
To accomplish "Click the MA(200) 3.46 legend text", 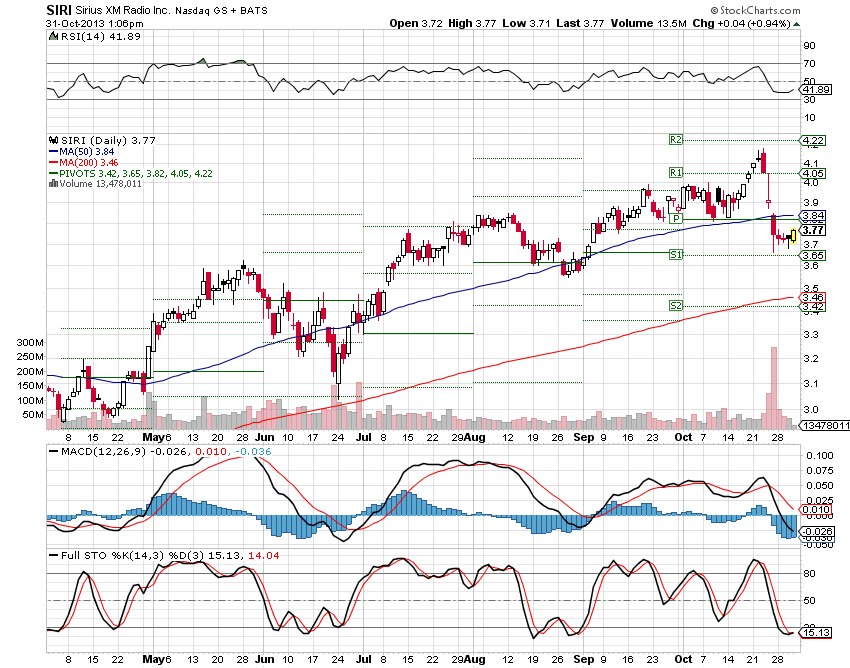I will [x=88, y=163].
